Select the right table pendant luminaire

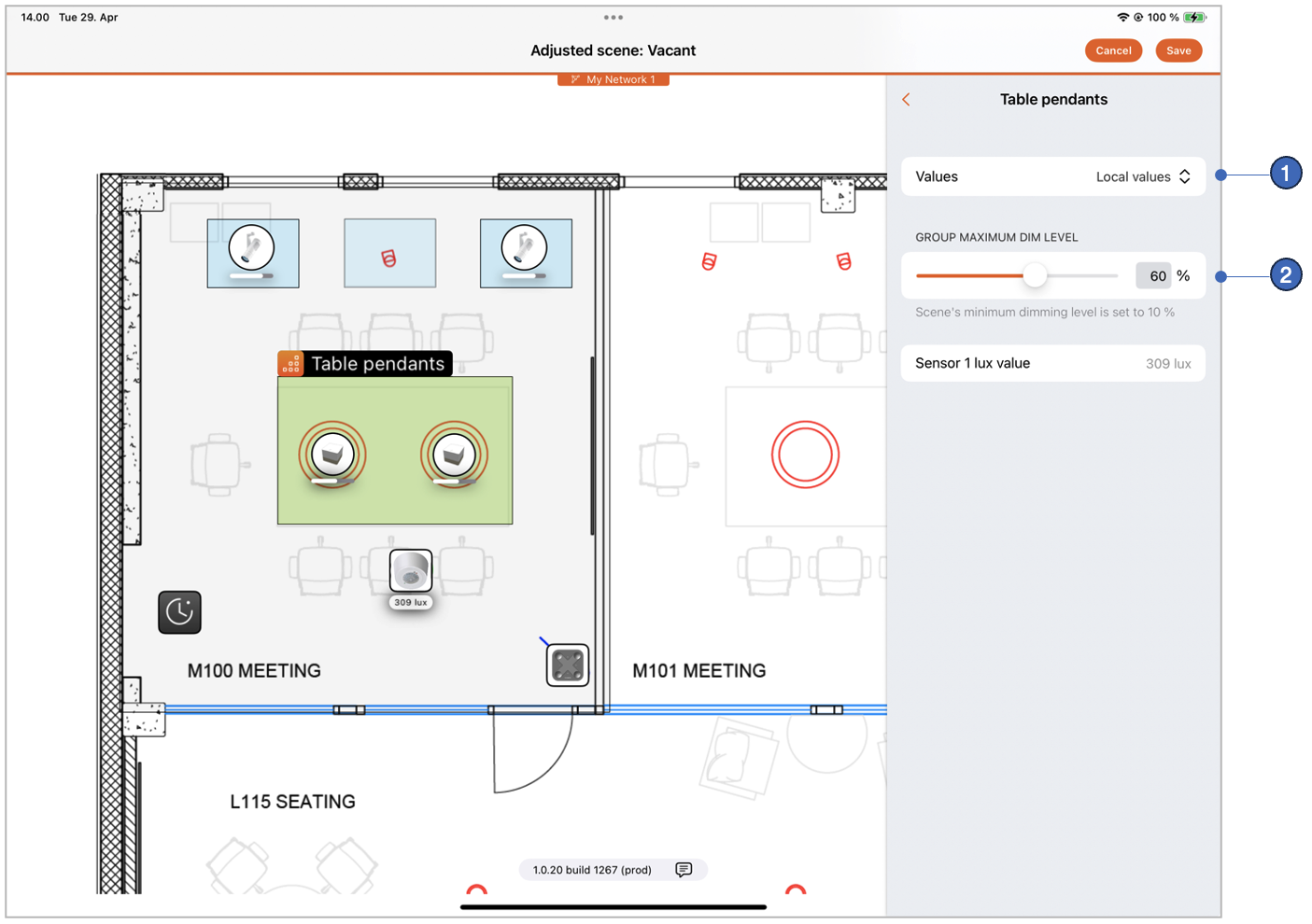pos(454,455)
